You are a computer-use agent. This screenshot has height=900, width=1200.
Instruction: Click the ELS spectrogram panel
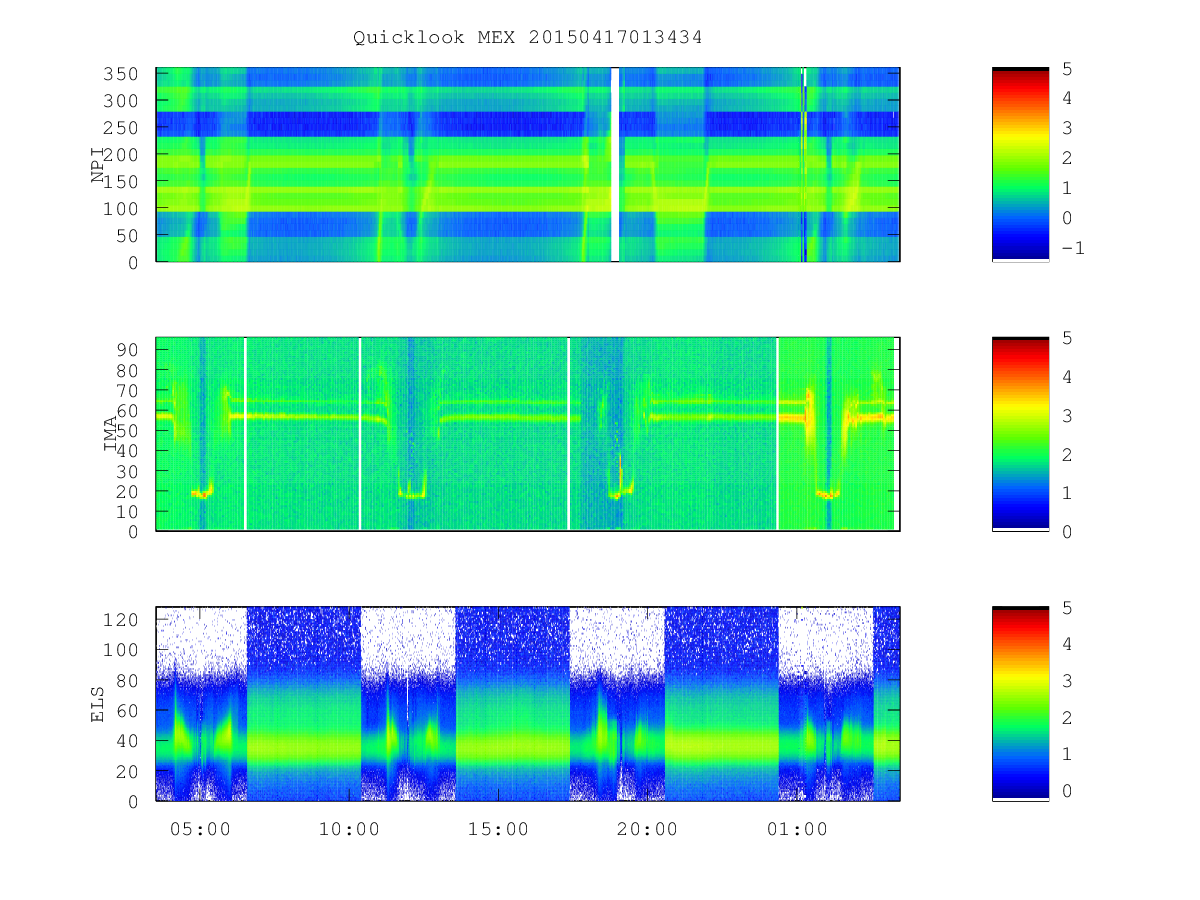point(527,704)
